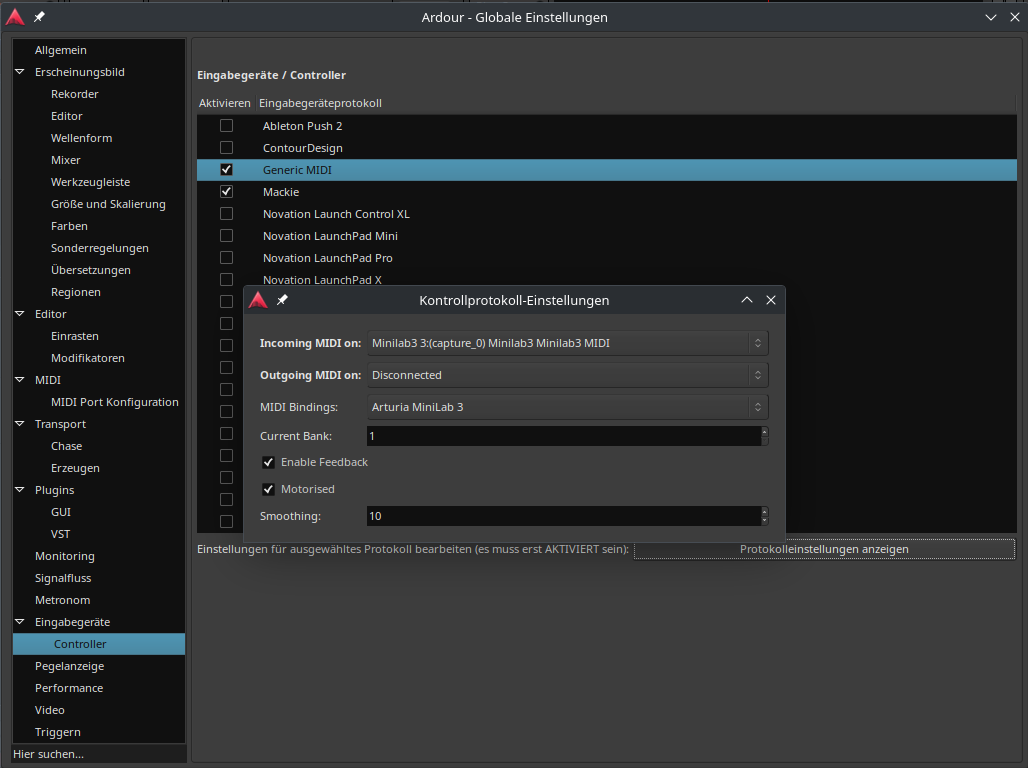Go to the Metronom settings page
This screenshot has height=768, width=1028.
[x=62, y=600]
